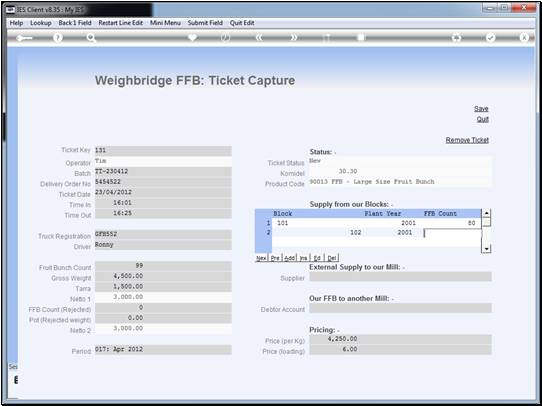
Task: Go forward with the double right arrow icon
Action: 293,38
